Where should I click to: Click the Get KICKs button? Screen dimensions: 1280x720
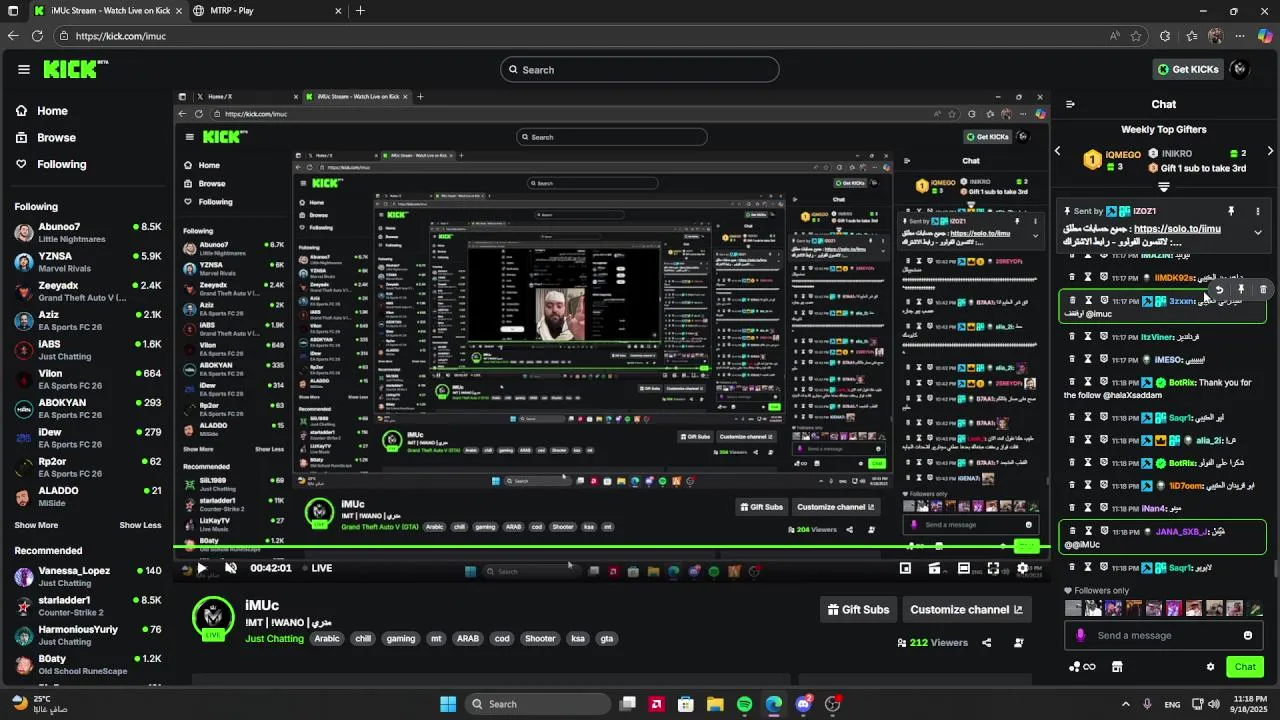click(1188, 69)
